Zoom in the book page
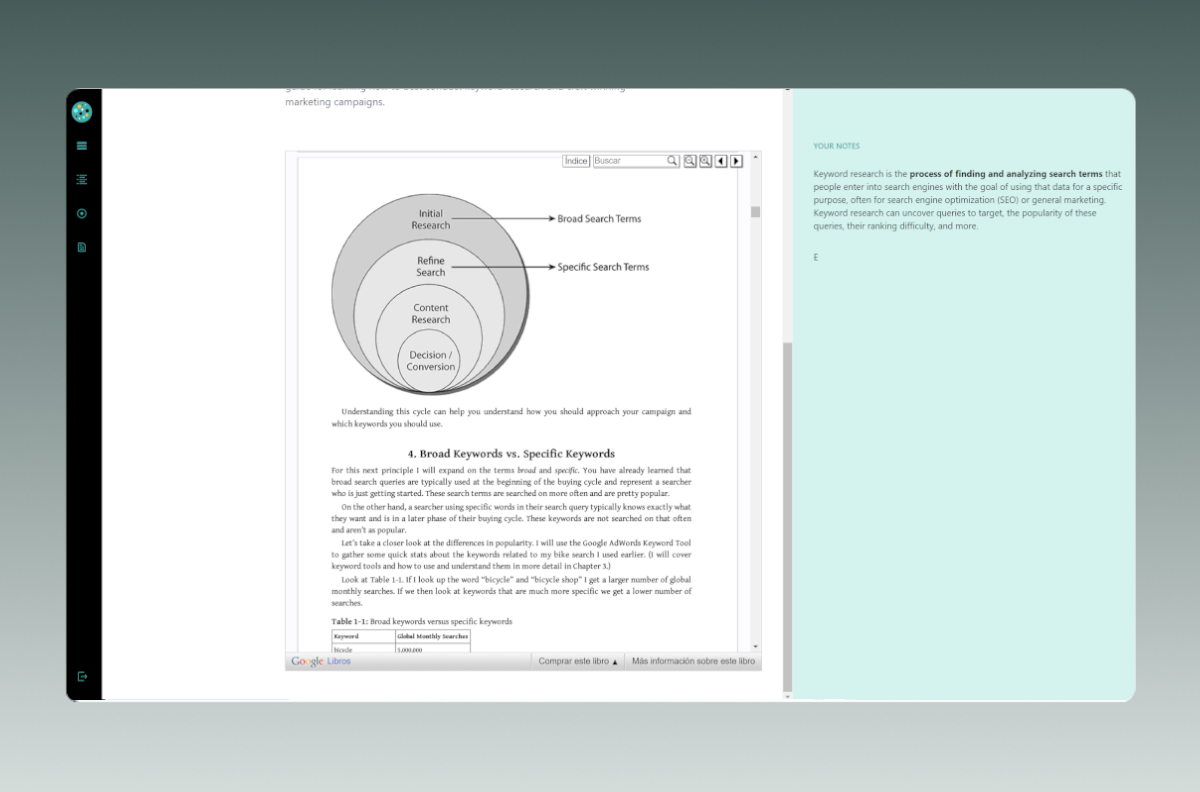Image resolution: width=1200 pixels, height=792 pixels. click(706, 161)
